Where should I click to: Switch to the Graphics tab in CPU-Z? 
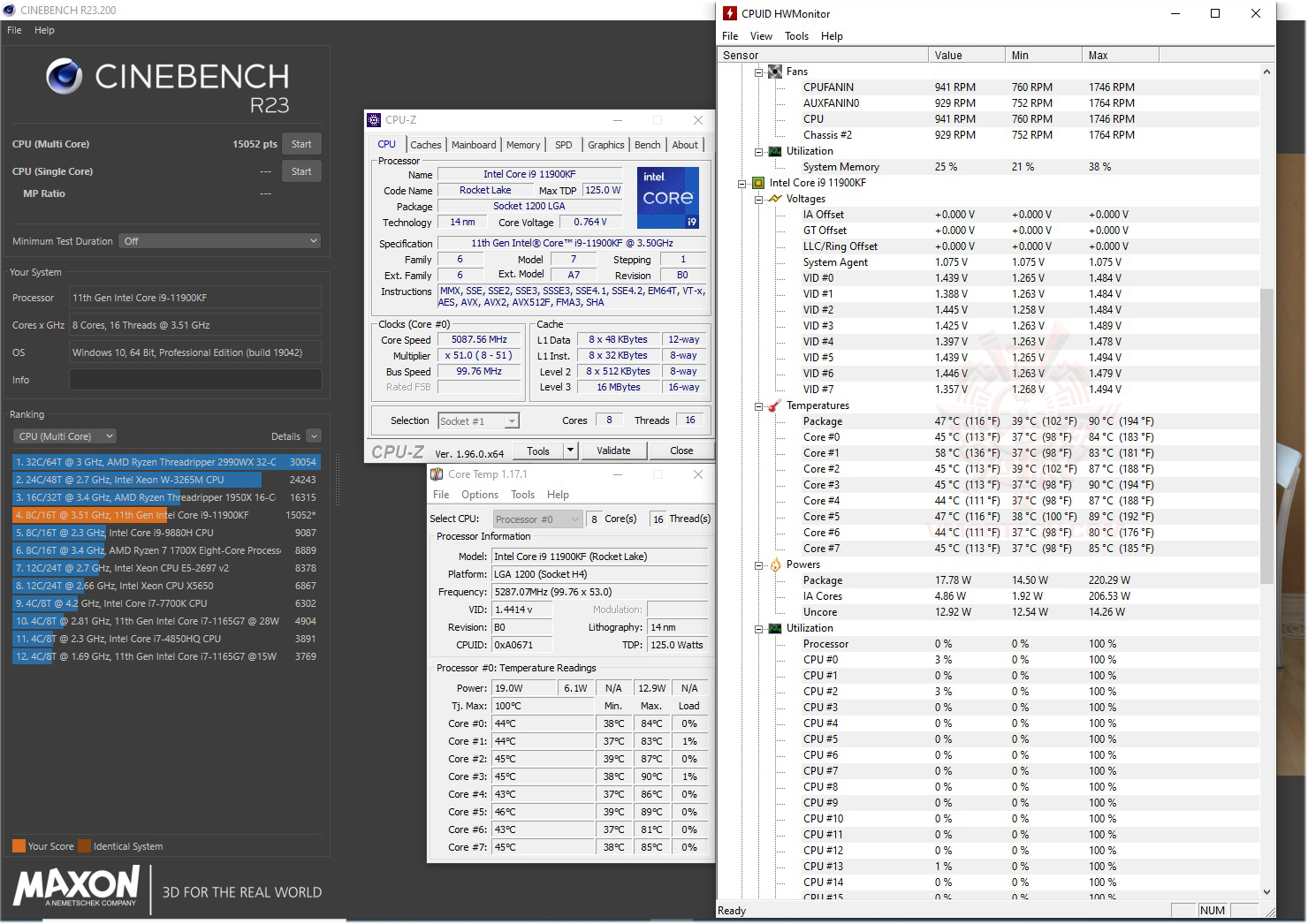tap(606, 145)
